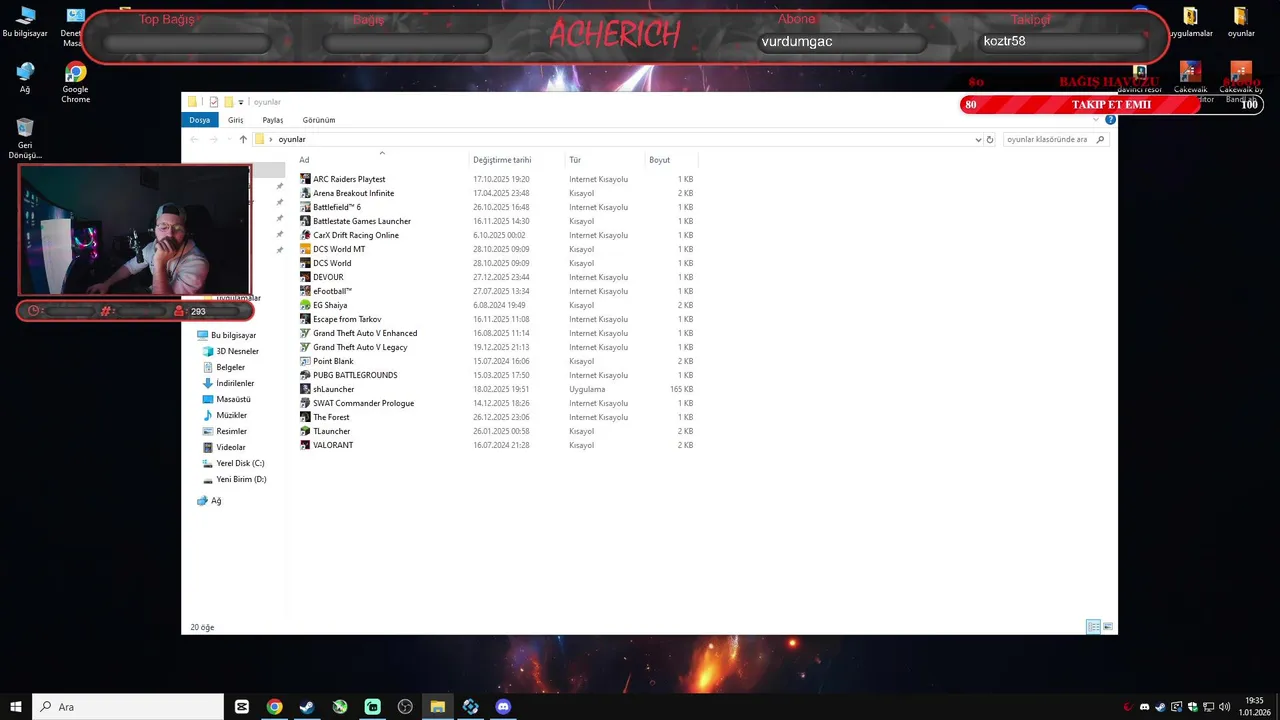Screen dimensions: 1280x720
Task: Open İndirilenler in navigation pane
Action: pyautogui.click(x=228, y=383)
